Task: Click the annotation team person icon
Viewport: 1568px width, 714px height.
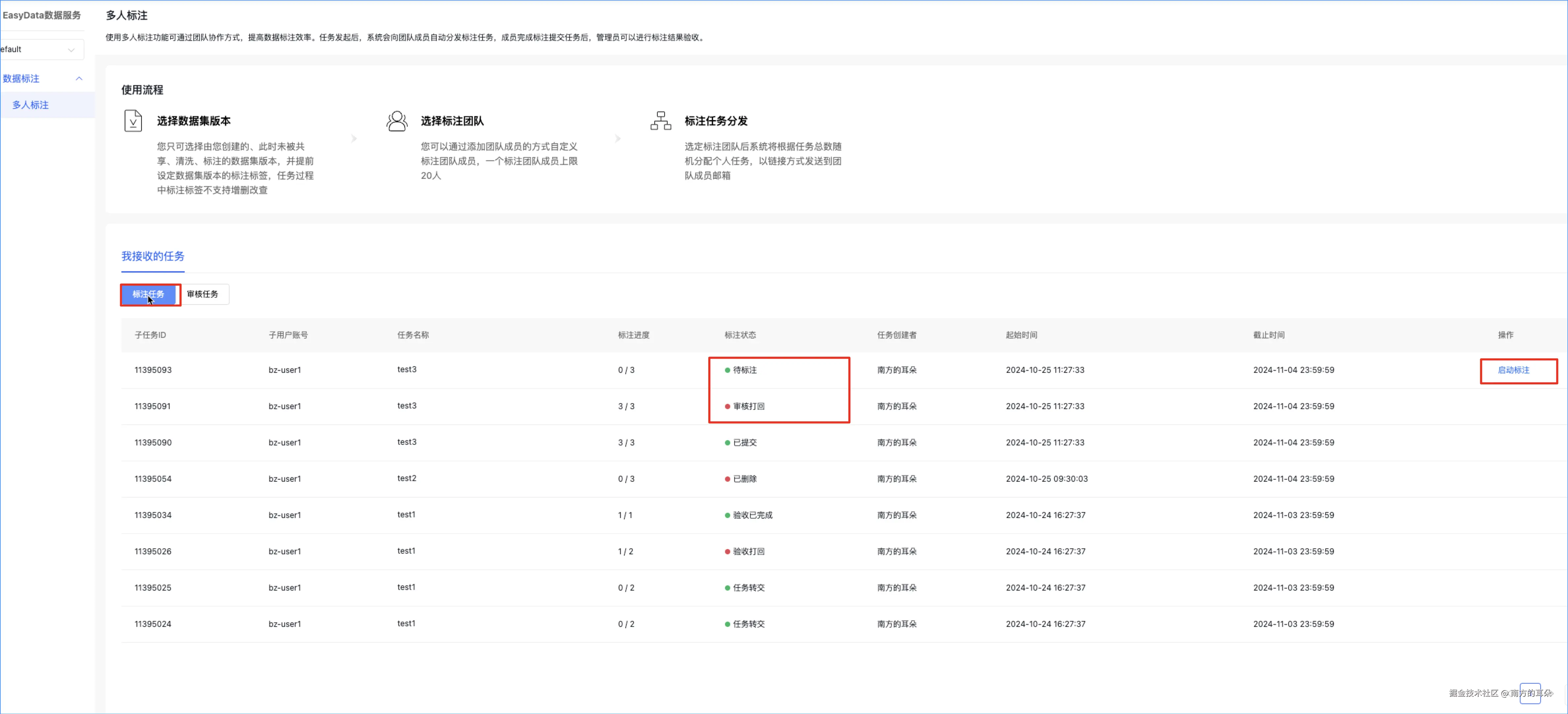Action: 397,121
